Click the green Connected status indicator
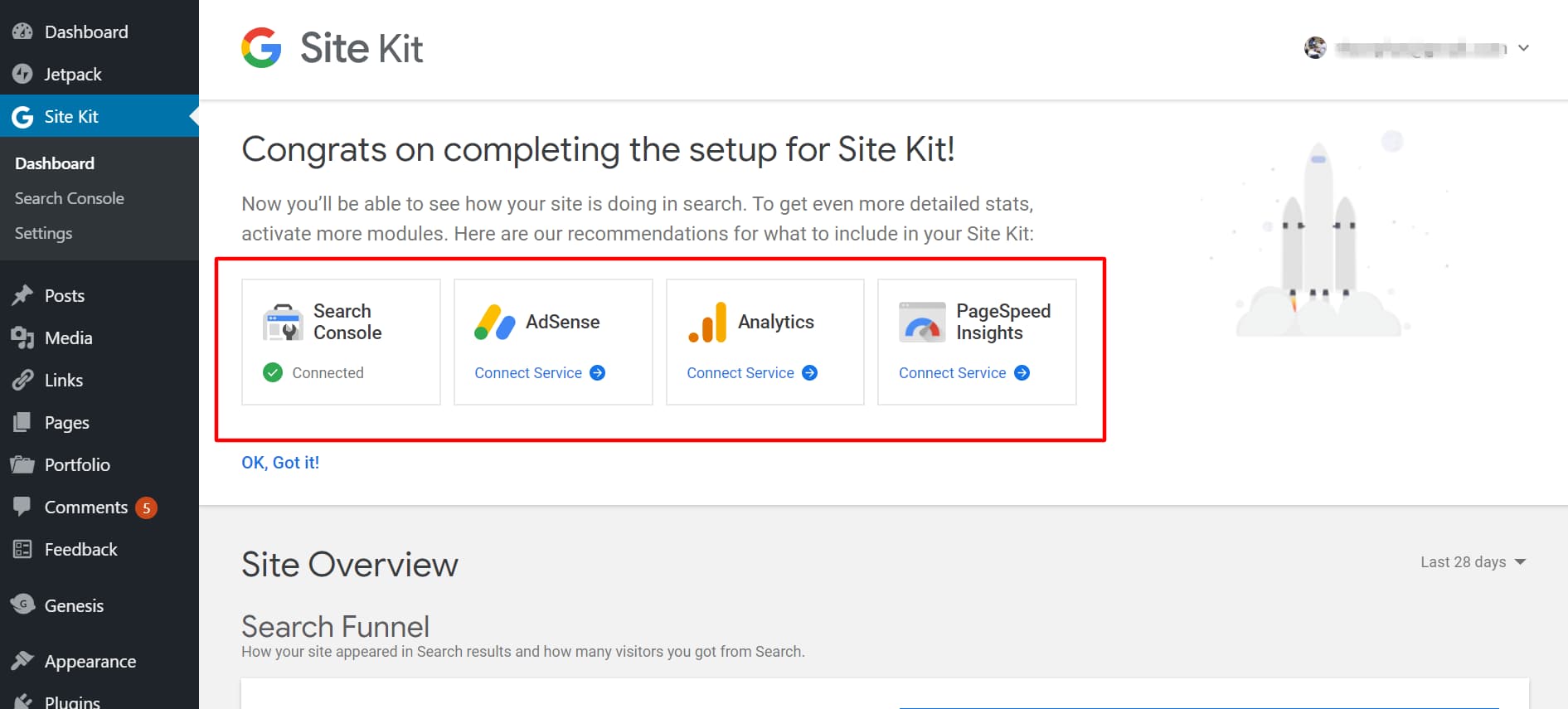 [x=273, y=372]
